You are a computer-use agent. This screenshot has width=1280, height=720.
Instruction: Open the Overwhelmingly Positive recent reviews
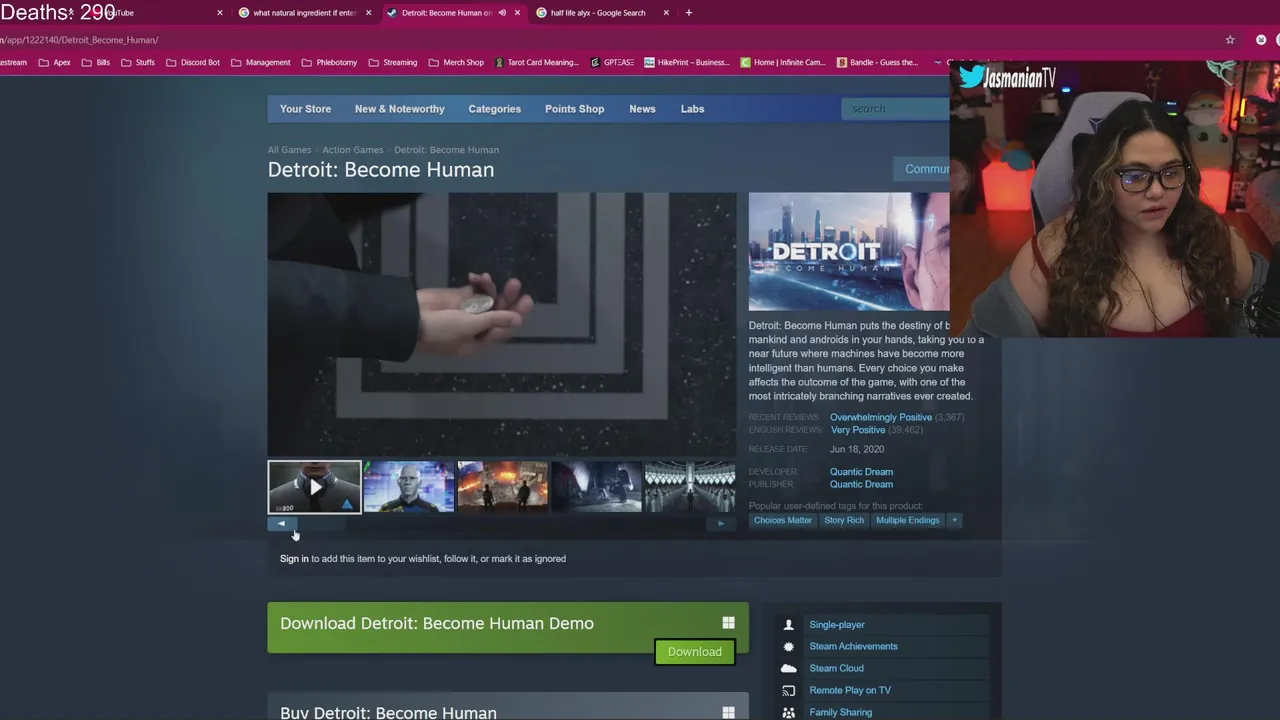(x=880, y=417)
